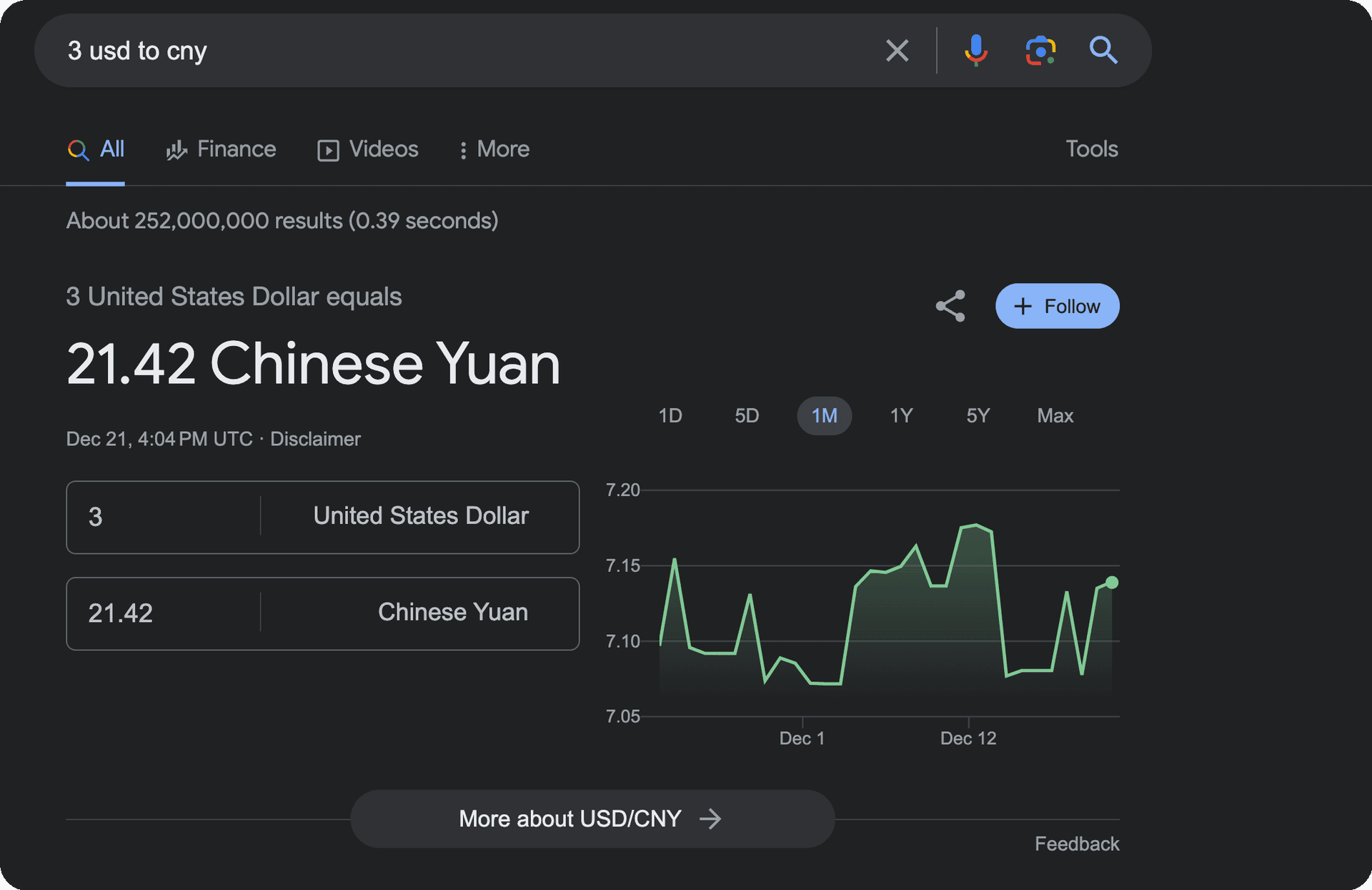Edit the yuan amount field showing 21.42
Viewport: 1372px width, 890px height.
pos(164,613)
